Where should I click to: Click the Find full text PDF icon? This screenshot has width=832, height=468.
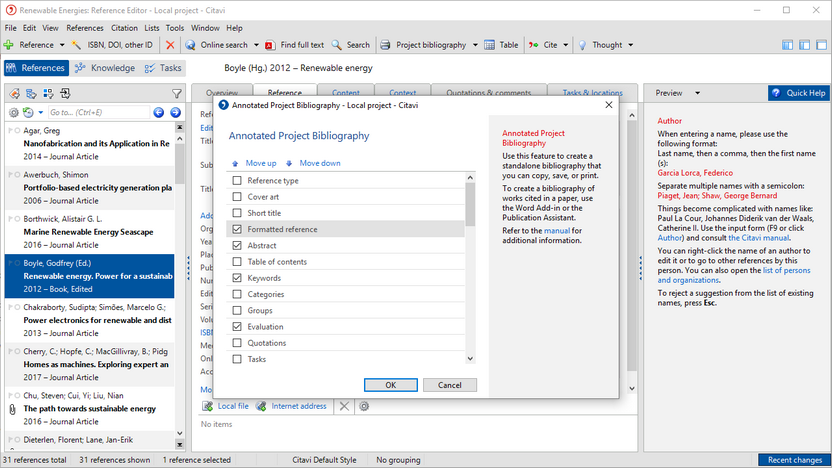[x=270, y=45]
